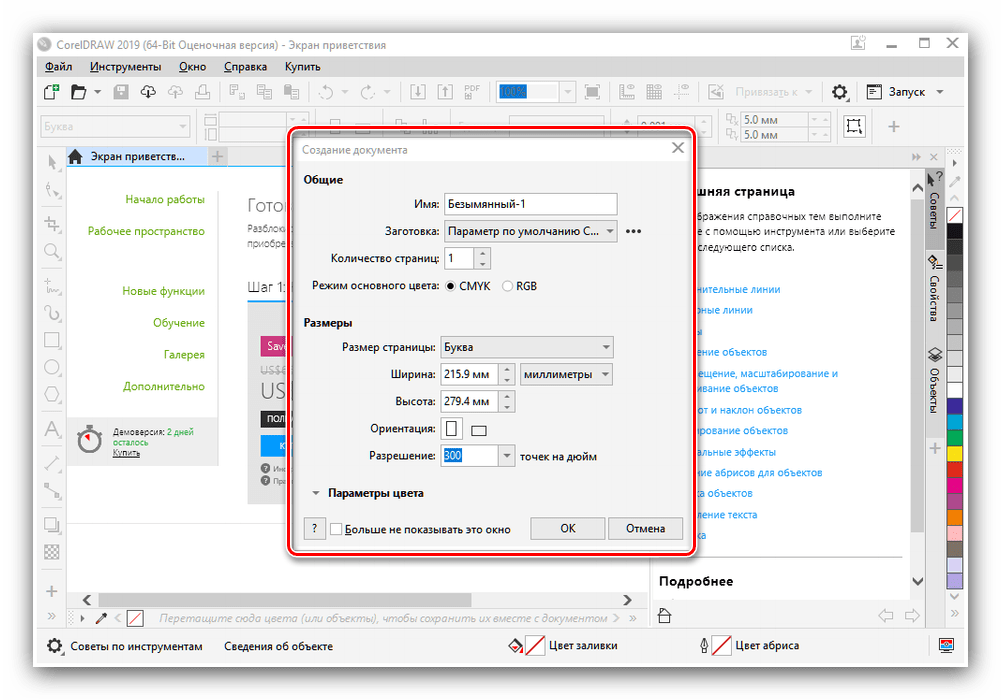Open the zoom level dropdown in toolbar
This screenshot has height=700, width=1001.
point(568,92)
